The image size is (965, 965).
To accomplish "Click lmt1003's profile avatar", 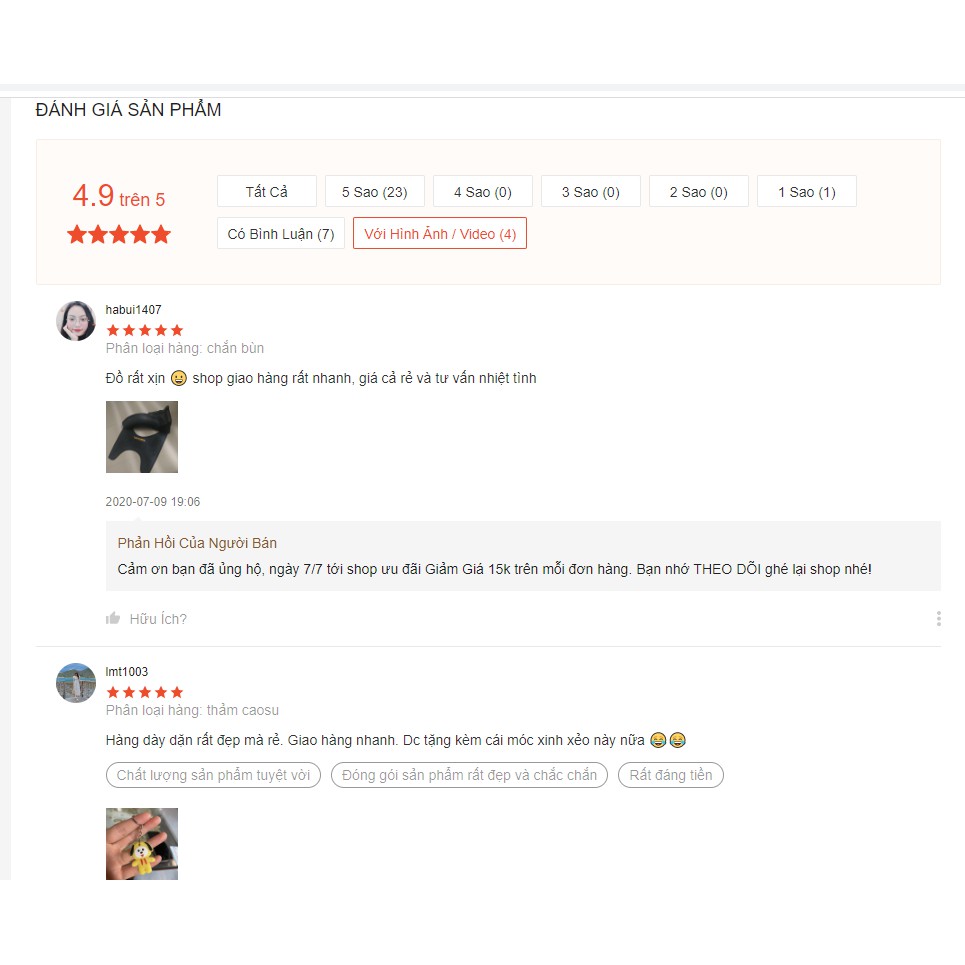I will tap(76, 683).
